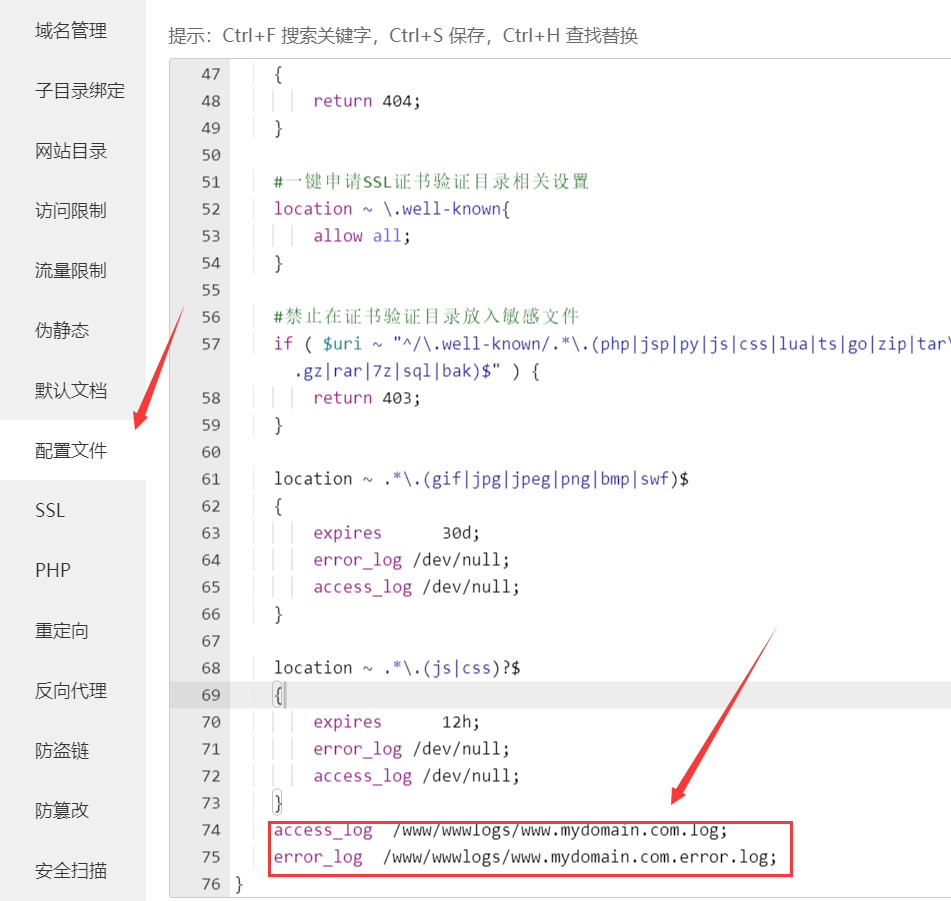Click 'location ~ .*\.(js|css)?$' line

pos(397,668)
